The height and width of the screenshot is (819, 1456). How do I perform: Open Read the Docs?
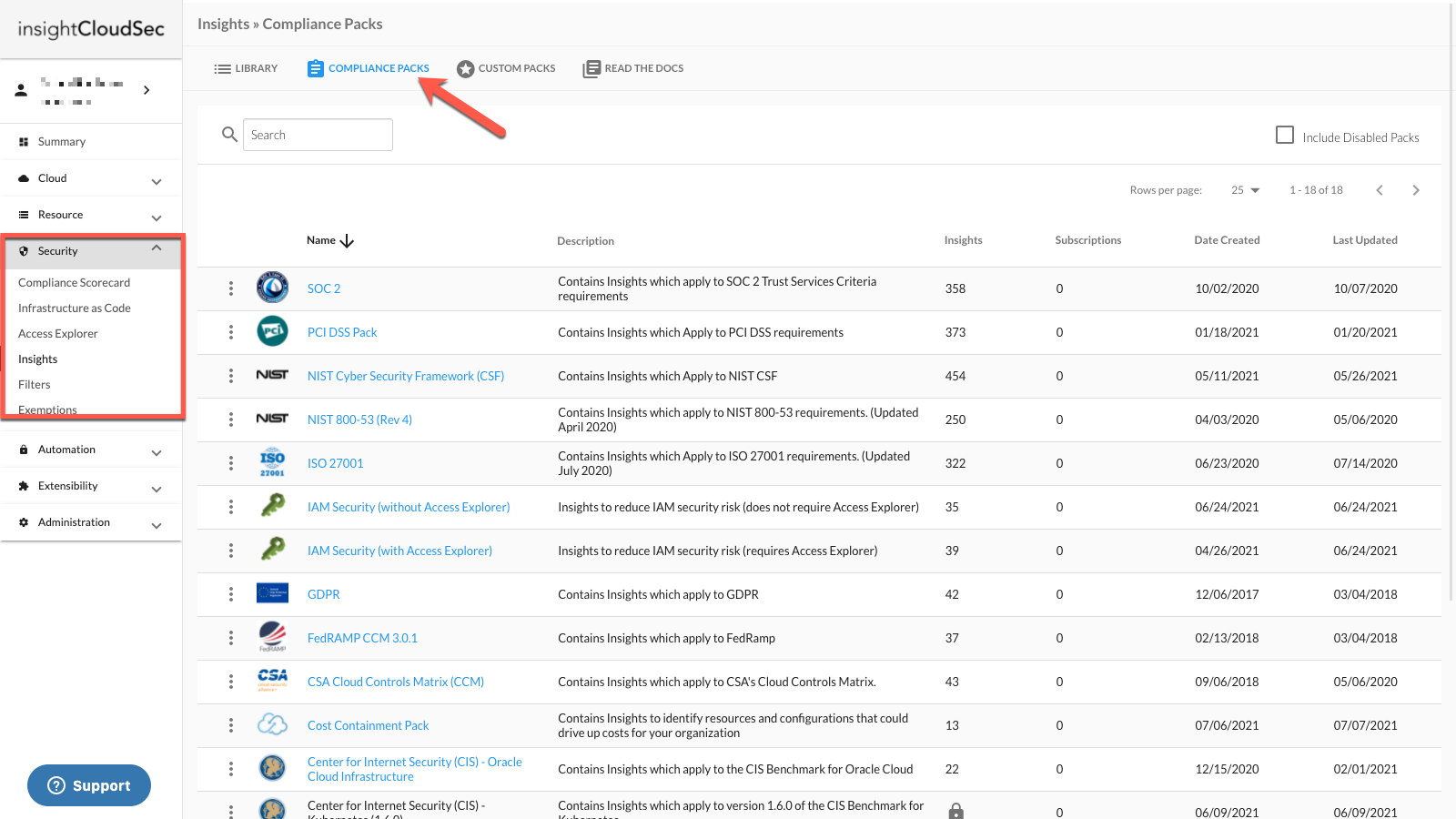633,68
